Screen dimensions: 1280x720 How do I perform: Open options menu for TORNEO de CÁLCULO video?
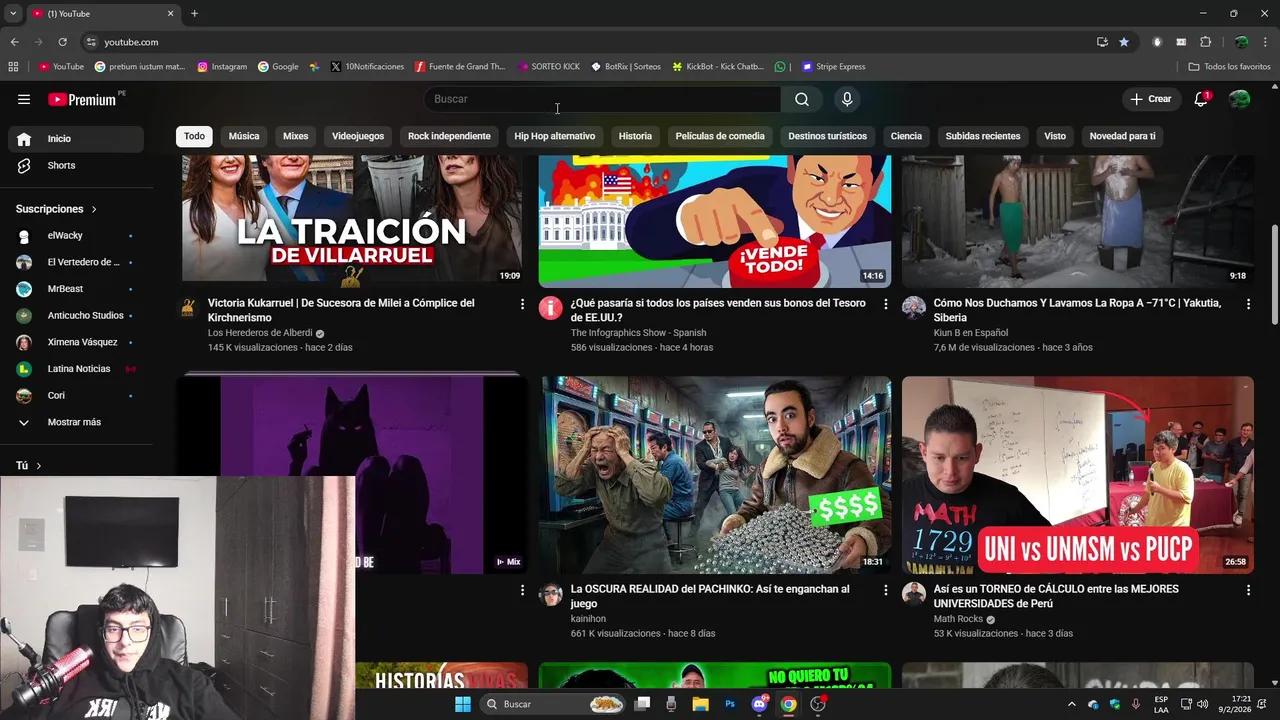pos(1248,591)
